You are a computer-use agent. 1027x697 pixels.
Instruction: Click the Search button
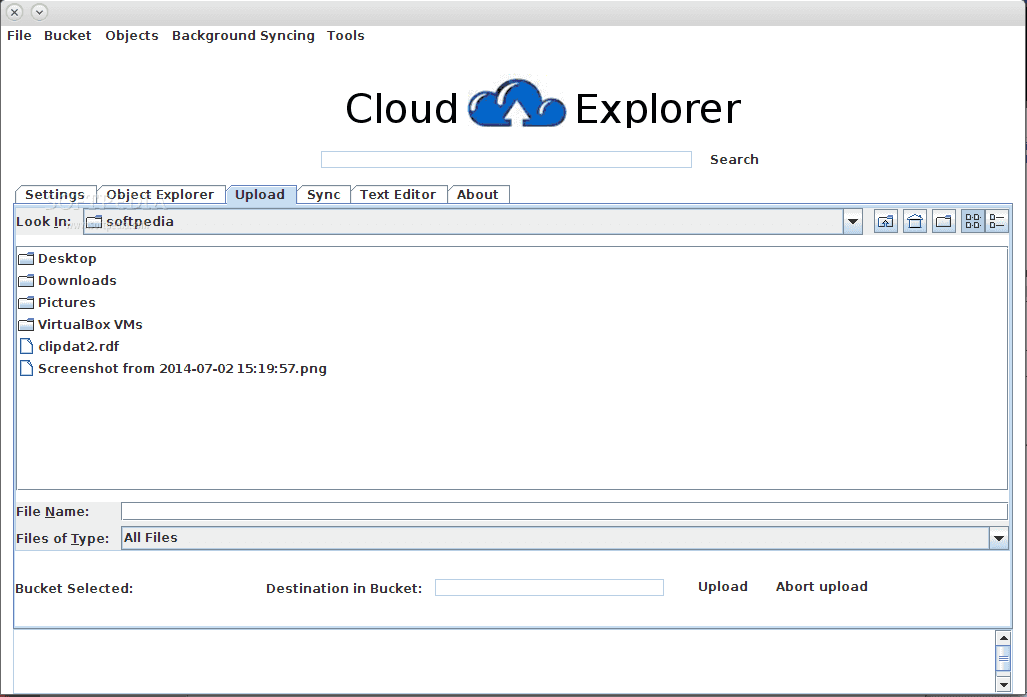click(734, 159)
